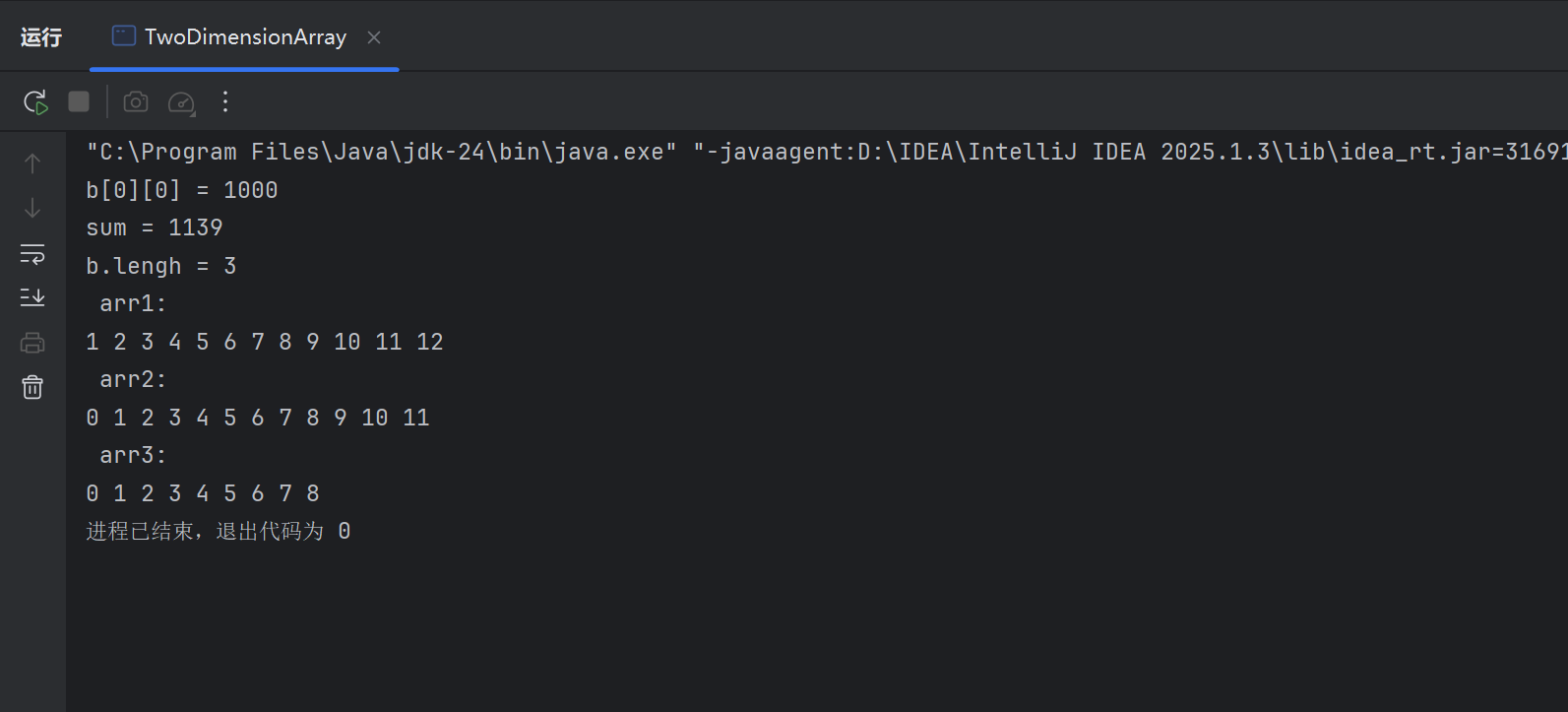Click the 'b.lengh = 3' output line
1568x712 pixels.
pos(160,266)
